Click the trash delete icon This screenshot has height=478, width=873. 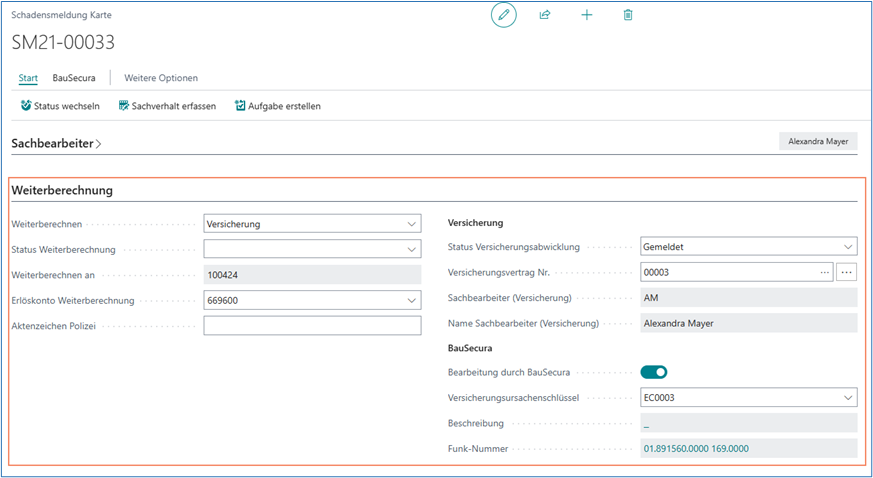[628, 15]
